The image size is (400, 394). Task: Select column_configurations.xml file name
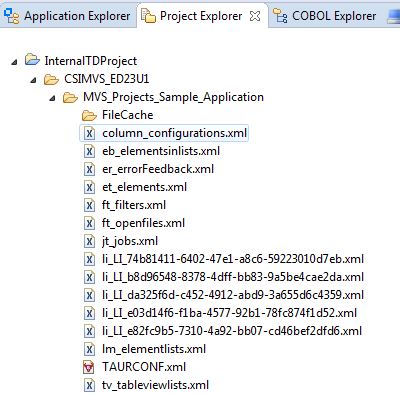tap(174, 133)
